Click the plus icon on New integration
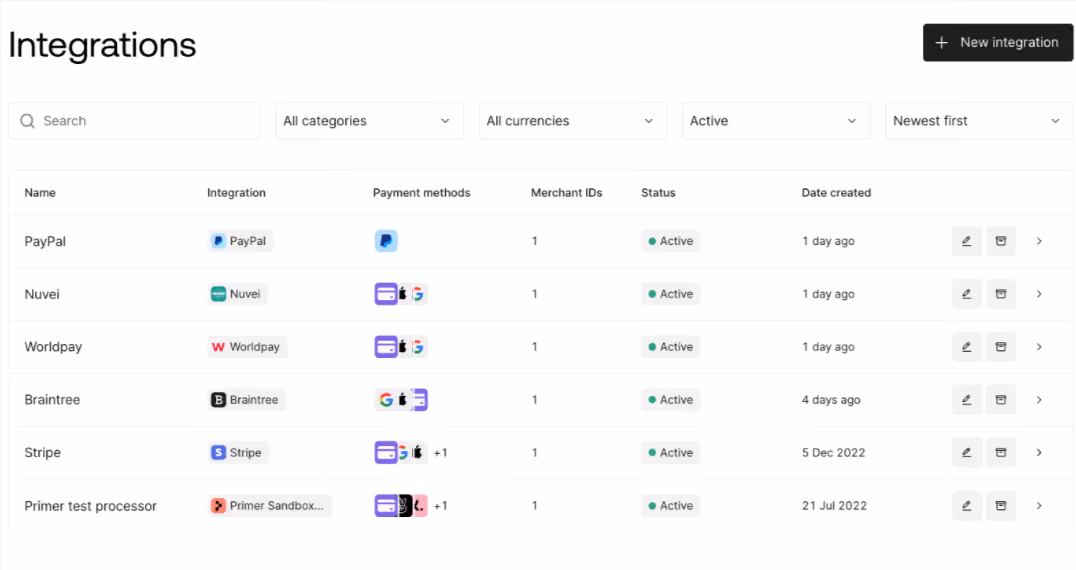Screen dimensions: 1076x570 click(x=942, y=43)
